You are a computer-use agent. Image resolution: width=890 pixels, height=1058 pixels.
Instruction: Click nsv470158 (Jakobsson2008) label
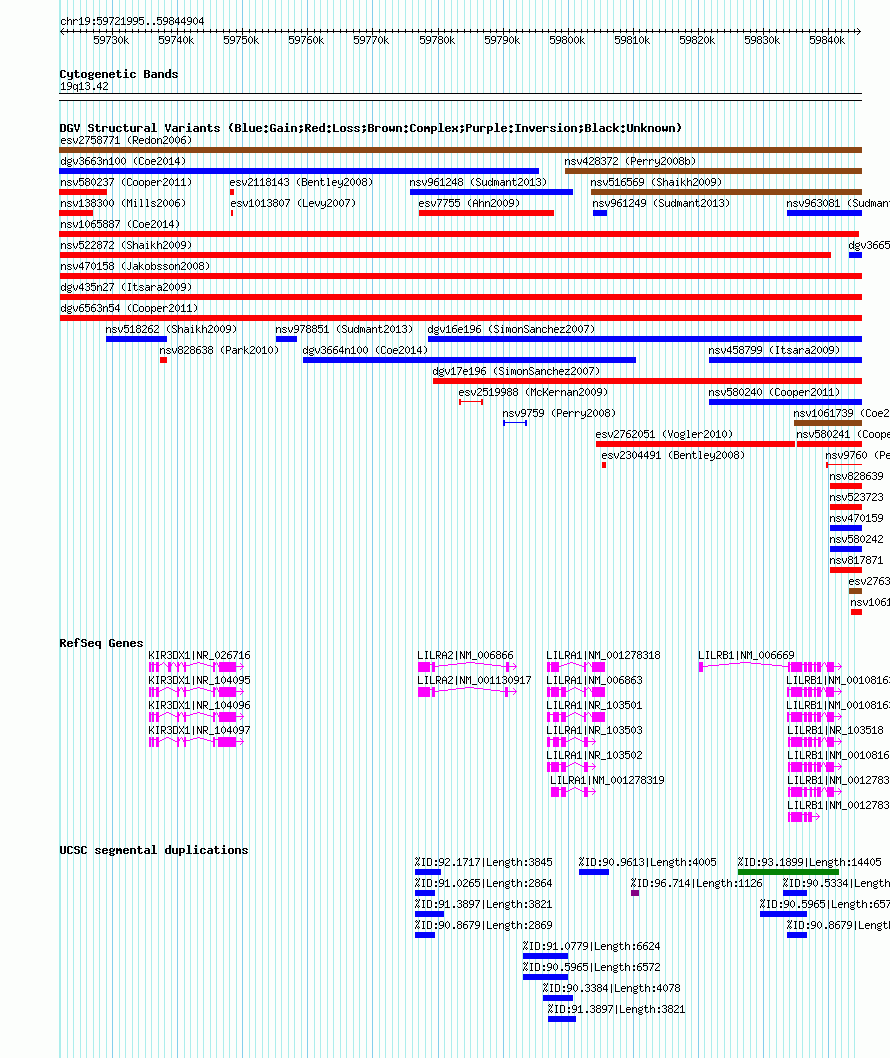[135, 266]
